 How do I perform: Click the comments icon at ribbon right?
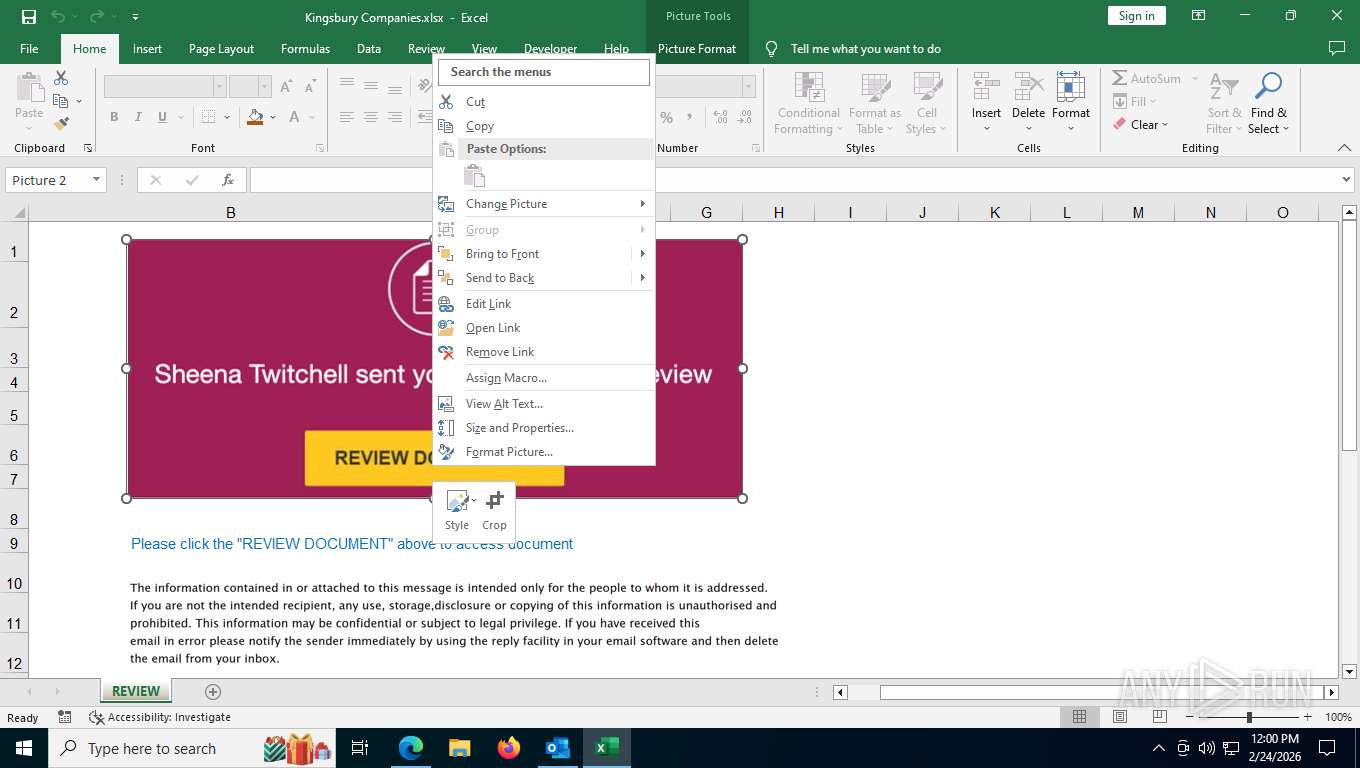(1336, 48)
